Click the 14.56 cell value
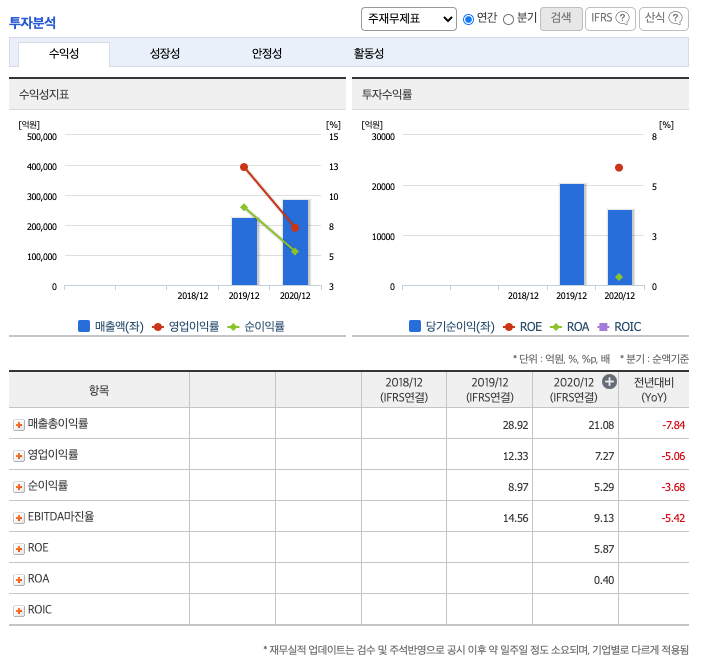The width and height of the screenshot is (701, 665). (515, 518)
